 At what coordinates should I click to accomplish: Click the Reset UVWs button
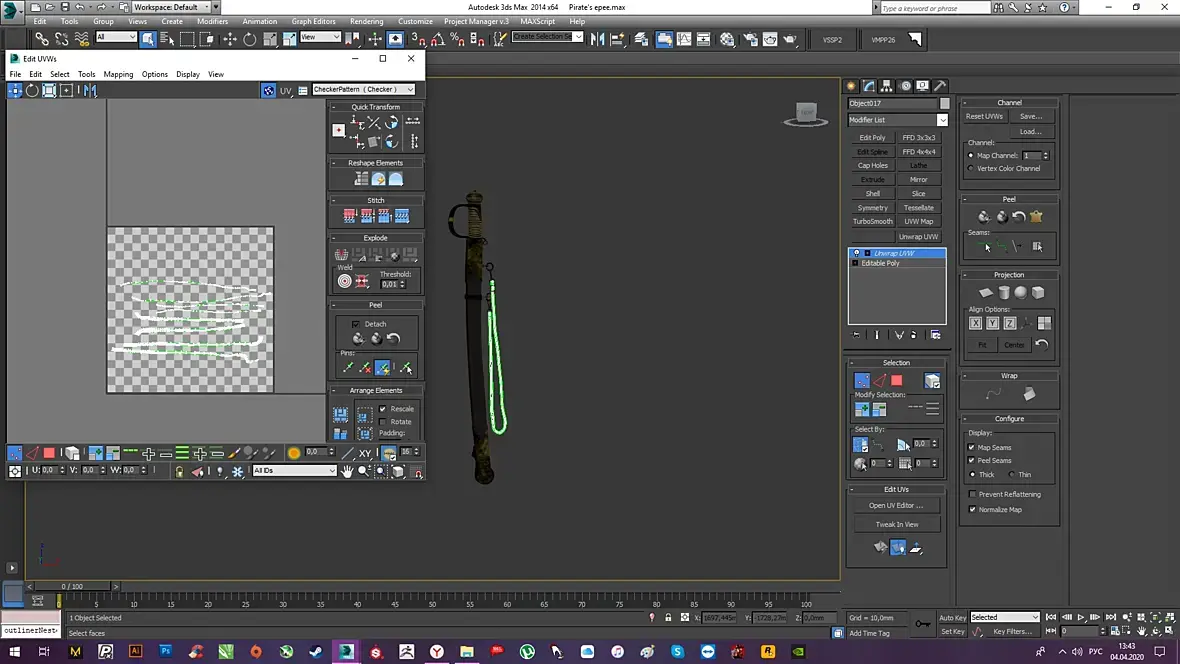pyautogui.click(x=984, y=117)
